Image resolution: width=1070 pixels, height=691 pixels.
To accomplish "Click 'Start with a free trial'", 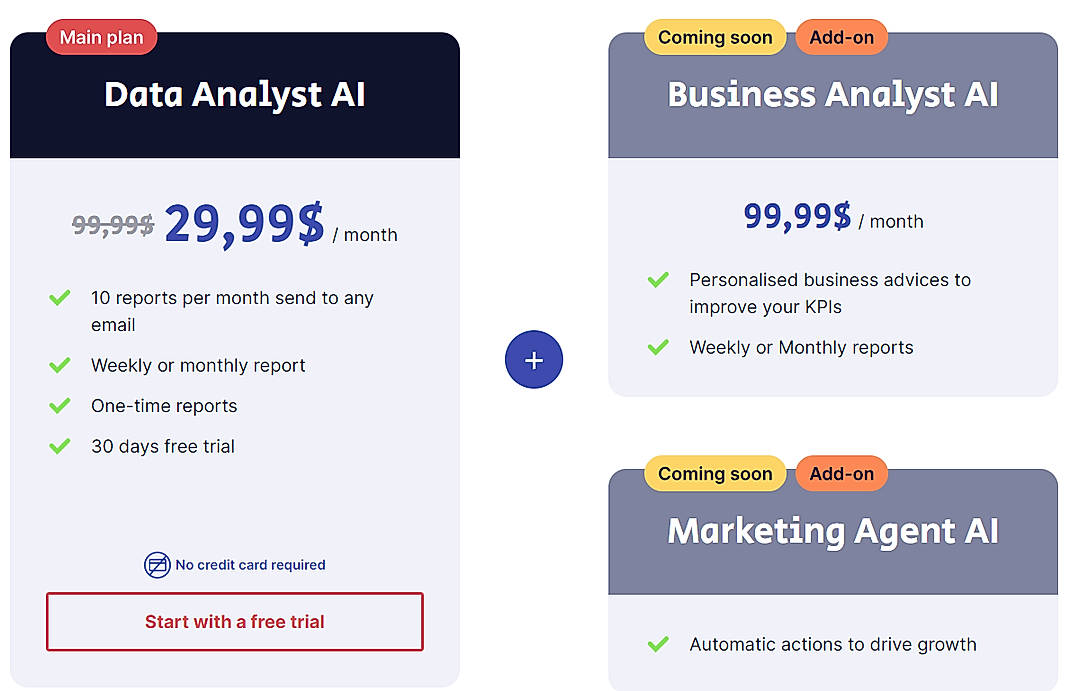I will [234, 621].
